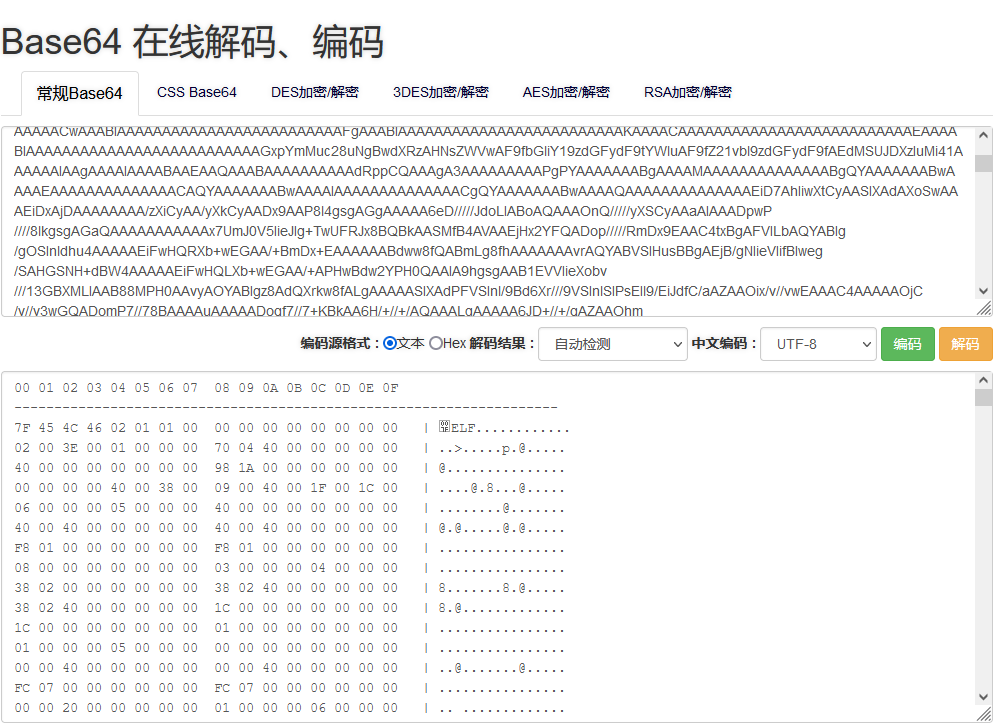Click the 中文编码 label
This screenshot has height=726, width=1002.
[x=724, y=344]
